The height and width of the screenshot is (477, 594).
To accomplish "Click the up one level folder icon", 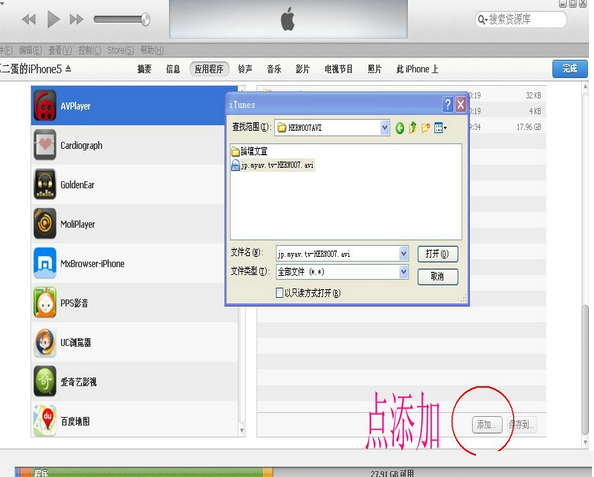I will [413, 128].
